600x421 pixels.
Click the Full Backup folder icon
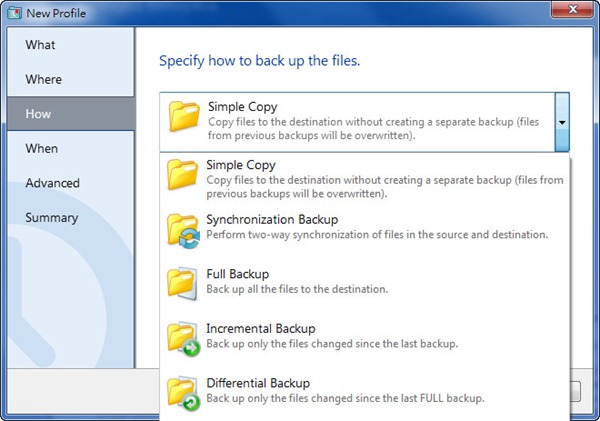tap(185, 284)
